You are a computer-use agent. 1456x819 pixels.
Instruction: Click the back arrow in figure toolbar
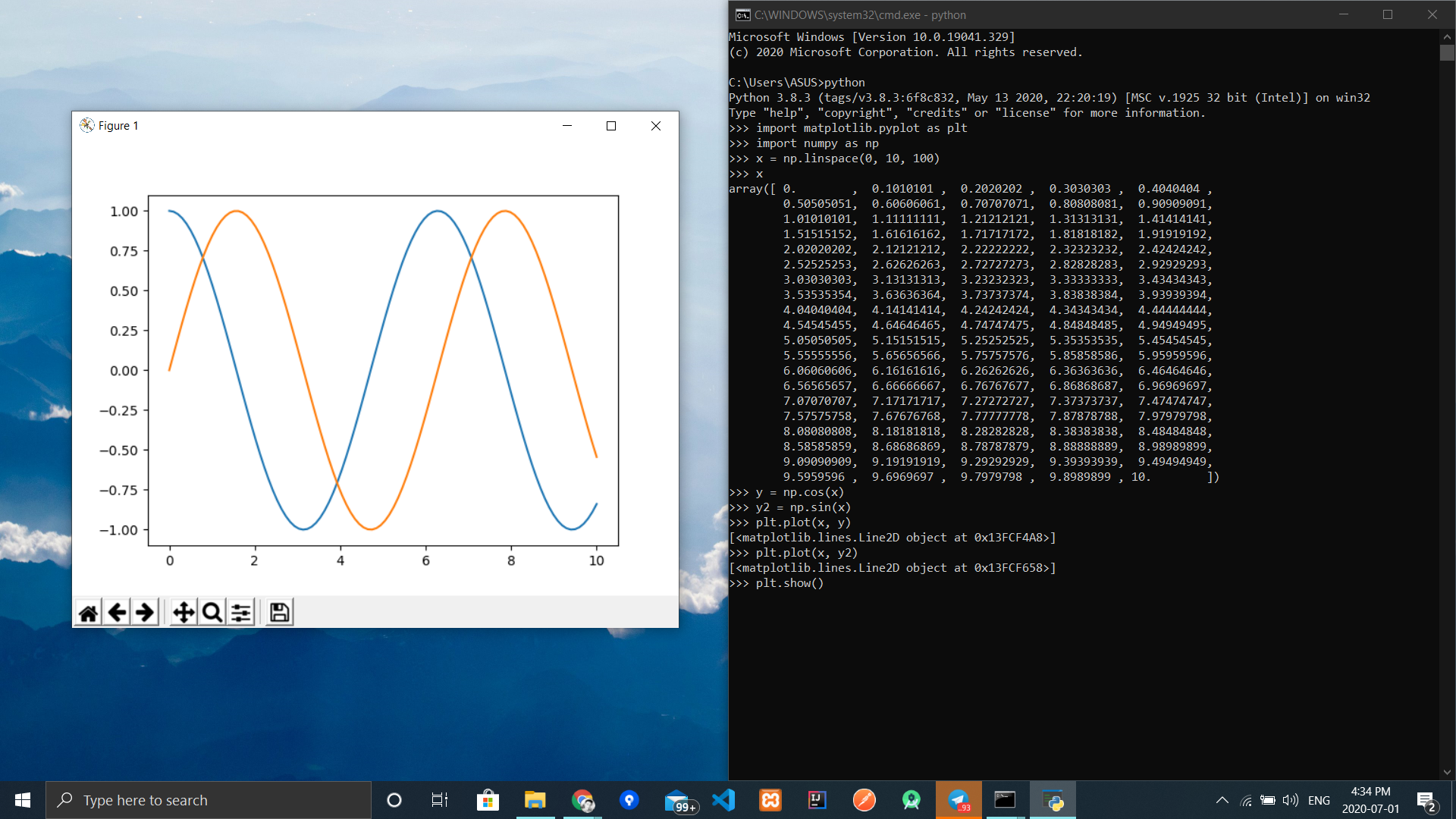117,612
